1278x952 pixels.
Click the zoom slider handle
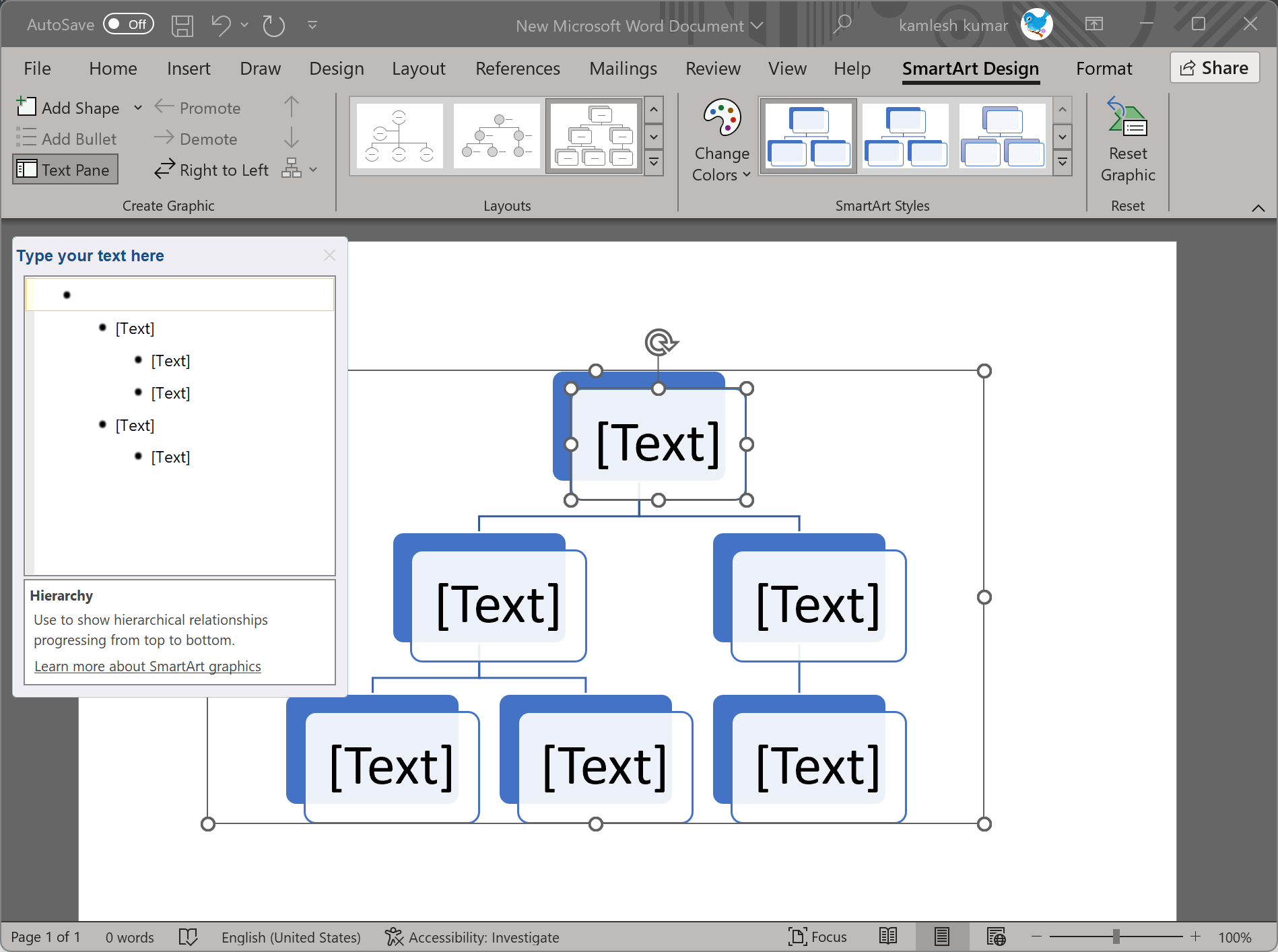click(x=1116, y=937)
